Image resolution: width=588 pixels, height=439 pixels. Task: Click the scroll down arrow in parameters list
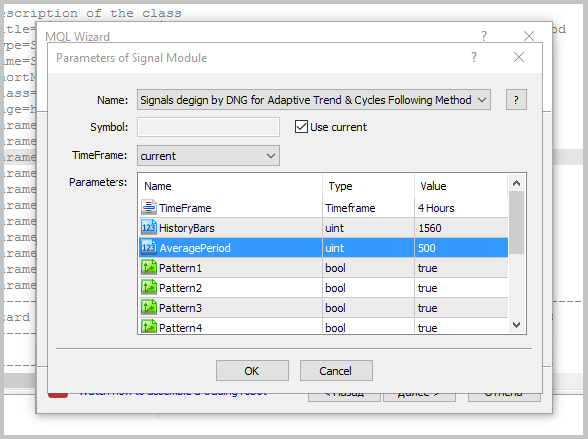[x=516, y=325]
